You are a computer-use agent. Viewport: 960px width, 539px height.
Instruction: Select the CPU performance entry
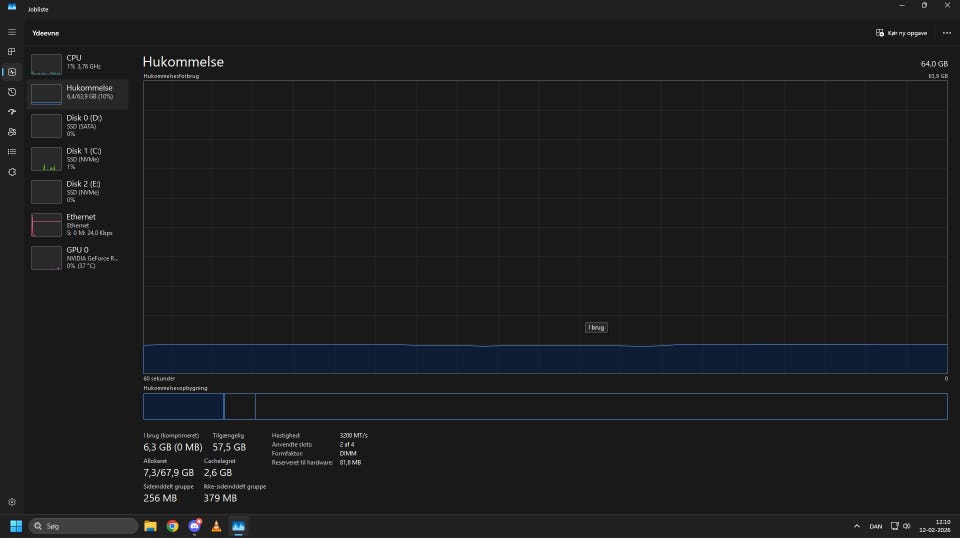[x=78, y=64]
